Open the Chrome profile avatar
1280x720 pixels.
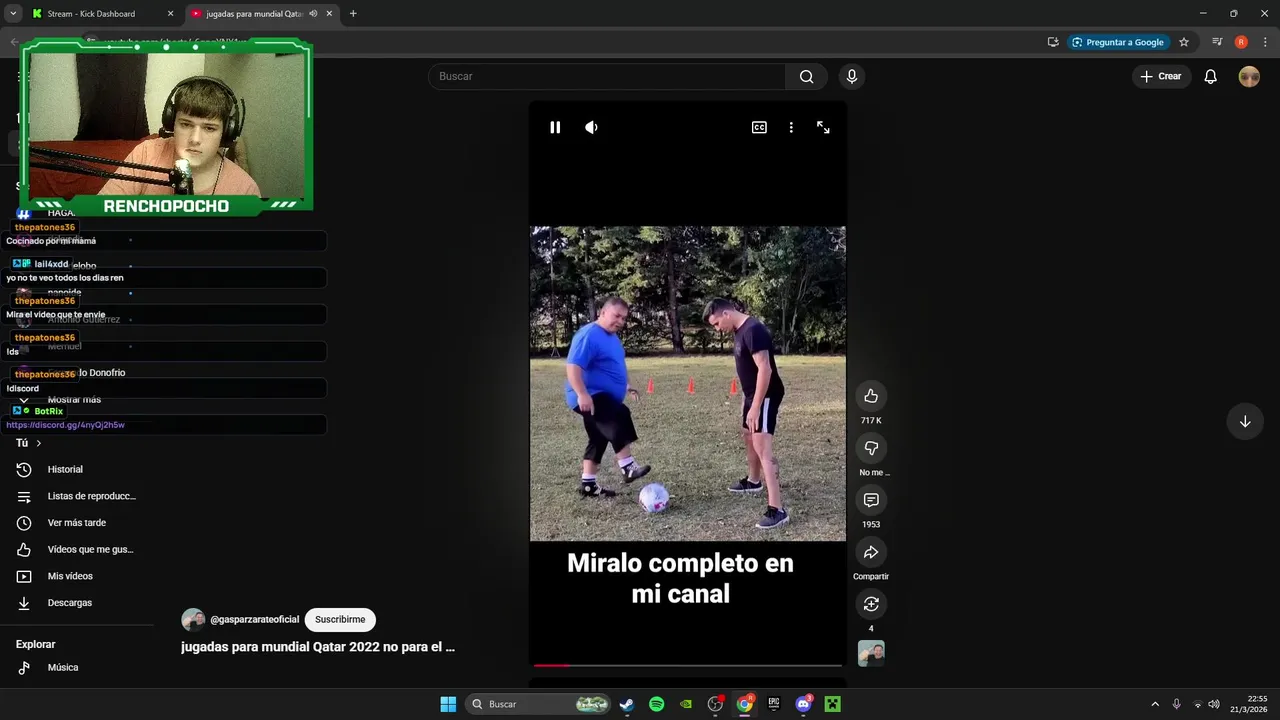coord(1241,42)
